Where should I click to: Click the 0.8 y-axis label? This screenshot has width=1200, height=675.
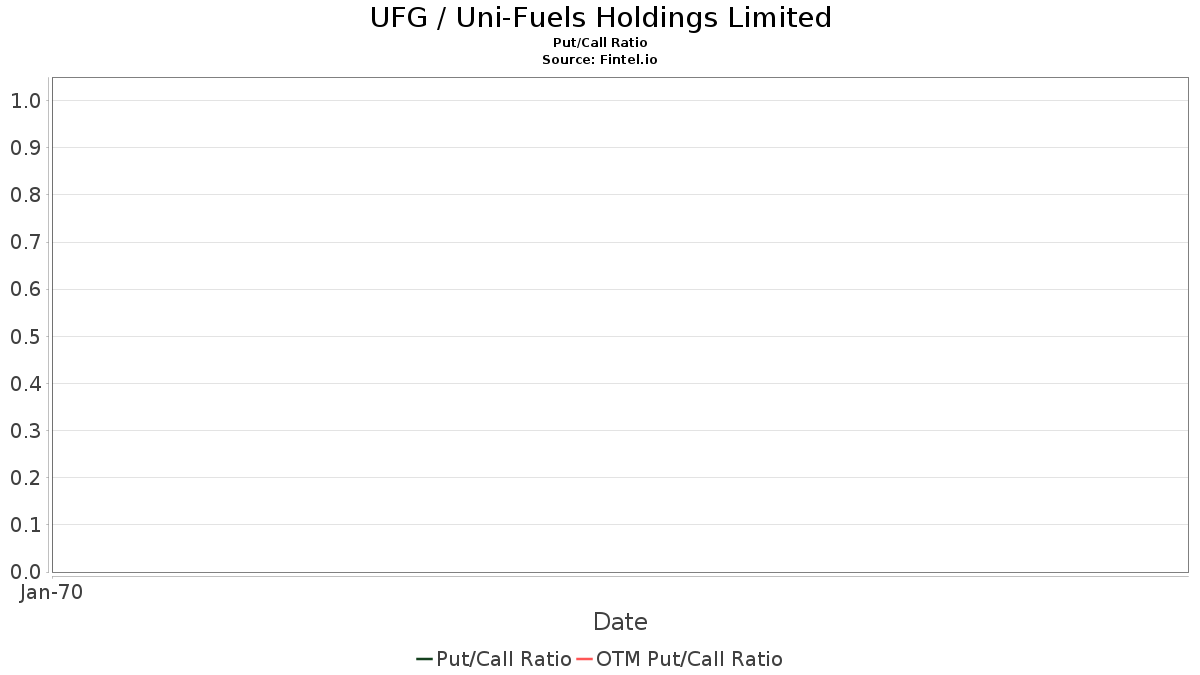coord(25,195)
